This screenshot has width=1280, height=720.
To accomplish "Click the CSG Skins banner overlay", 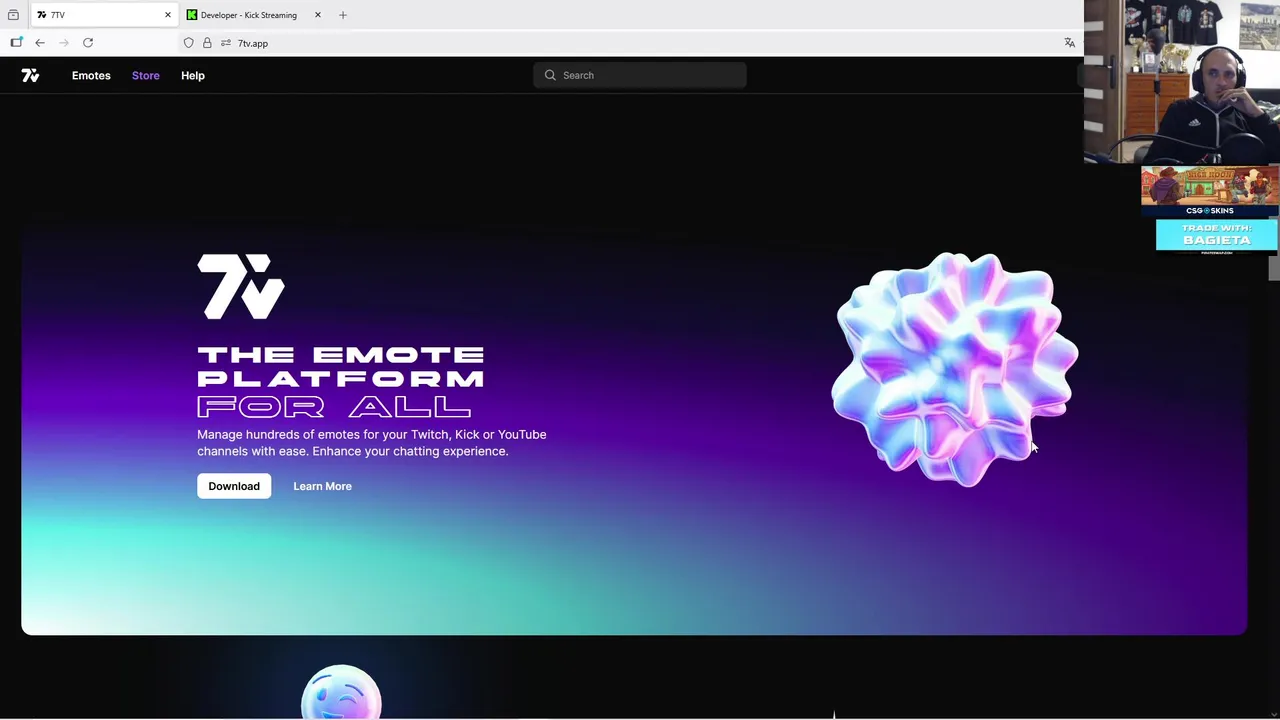I will click(x=1210, y=191).
